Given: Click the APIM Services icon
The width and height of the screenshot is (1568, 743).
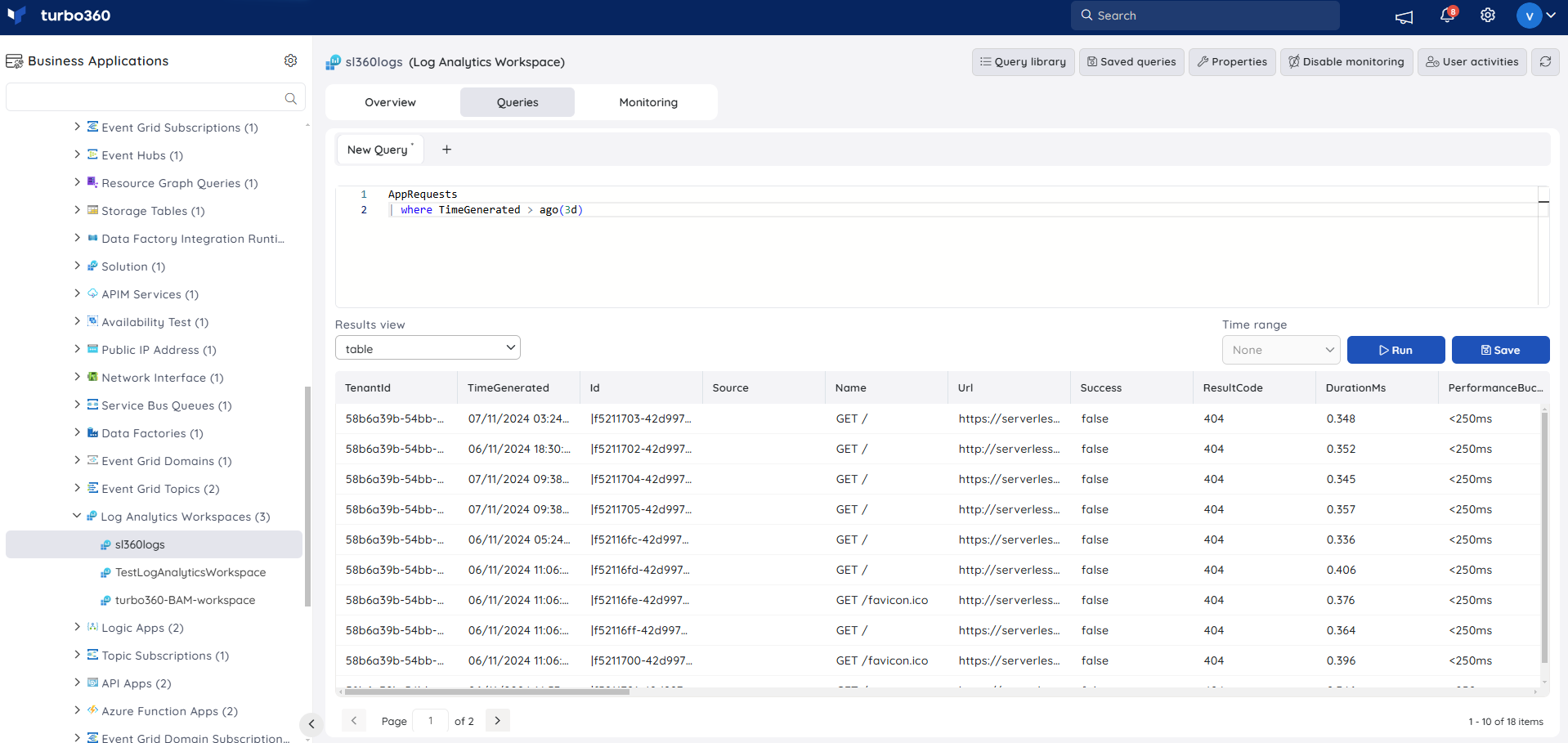Looking at the screenshot, I should [92, 293].
